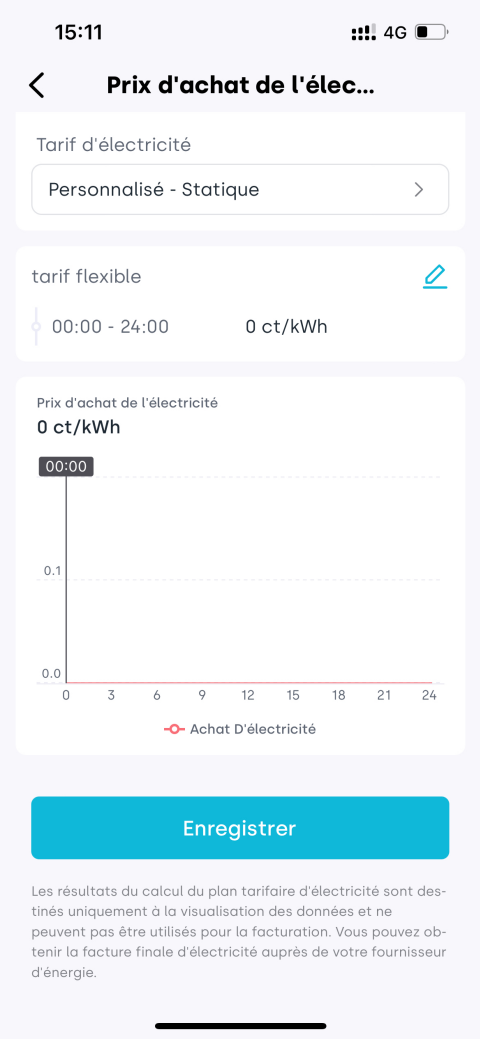Tap the battery status icon
Image resolution: width=480 pixels, height=1039 pixels.
pyautogui.click(x=432, y=32)
